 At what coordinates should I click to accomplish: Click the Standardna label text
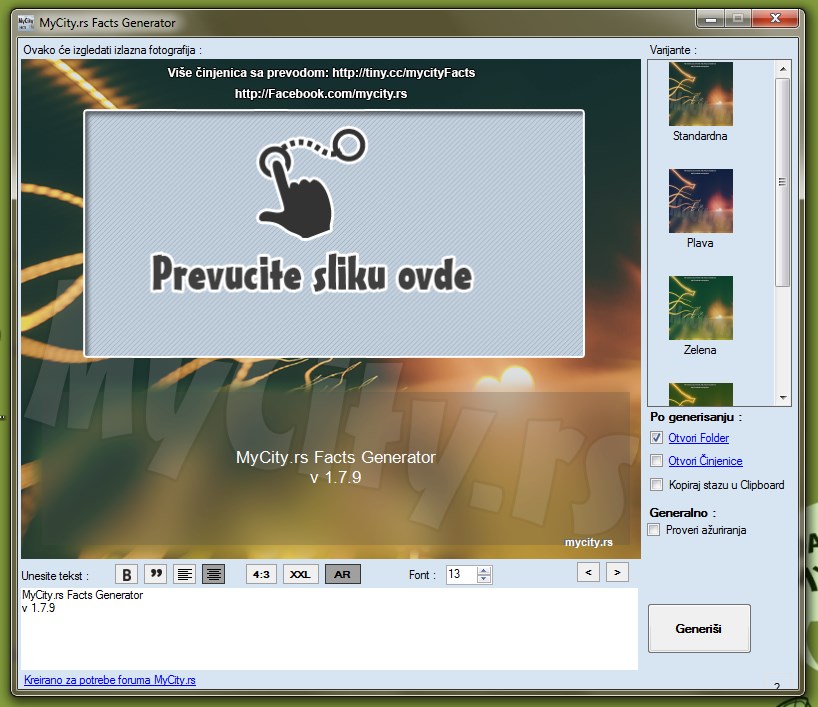700,136
